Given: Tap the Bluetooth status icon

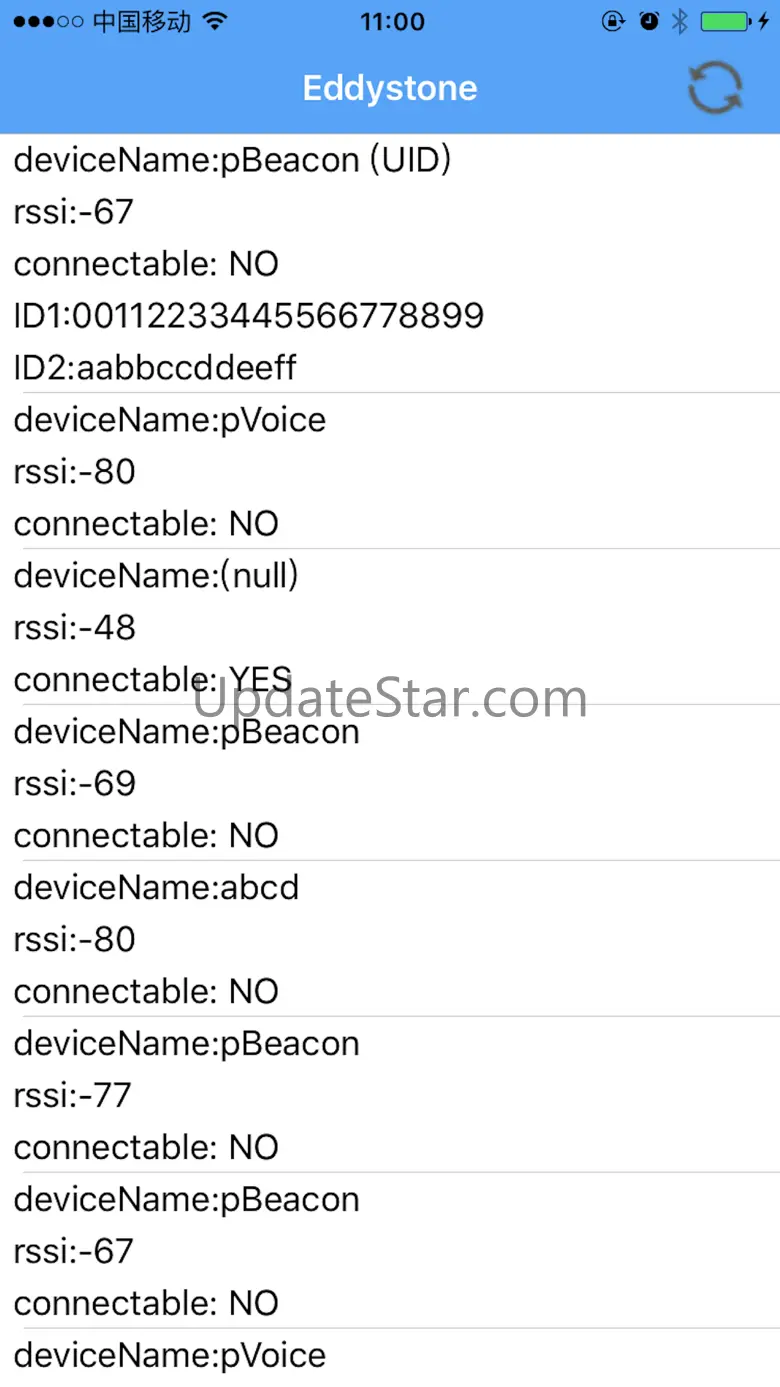Looking at the screenshot, I should pyautogui.click(x=680, y=21).
